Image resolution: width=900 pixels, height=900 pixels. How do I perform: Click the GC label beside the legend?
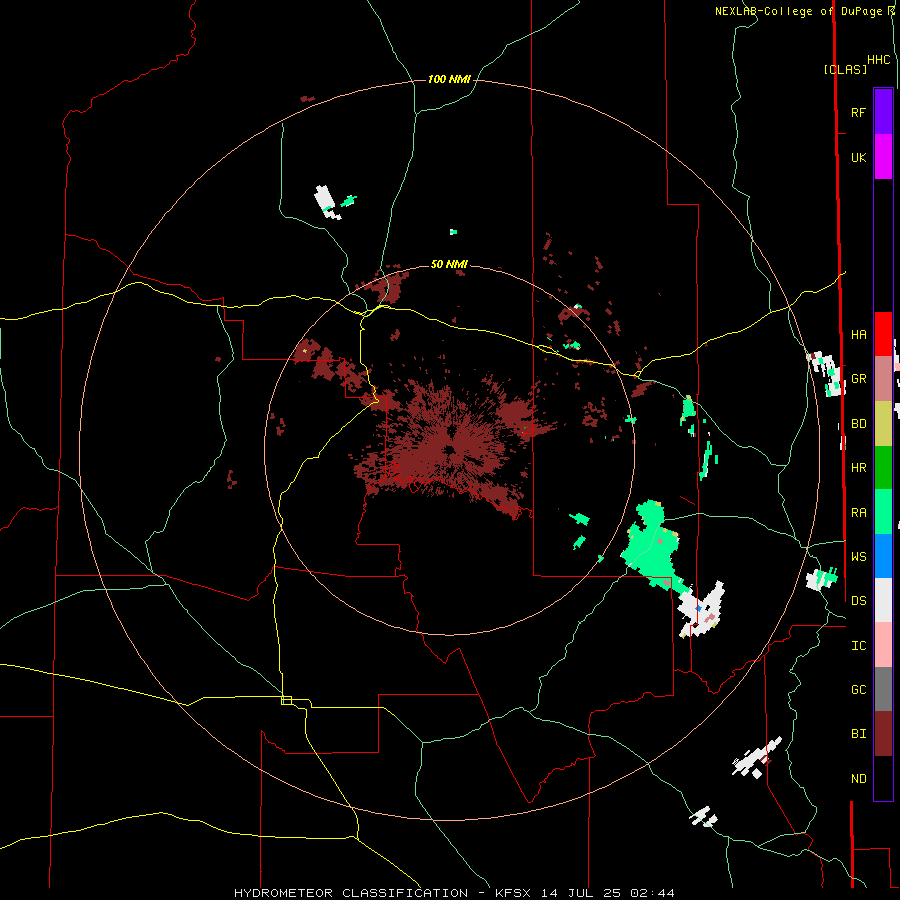tap(858, 690)
